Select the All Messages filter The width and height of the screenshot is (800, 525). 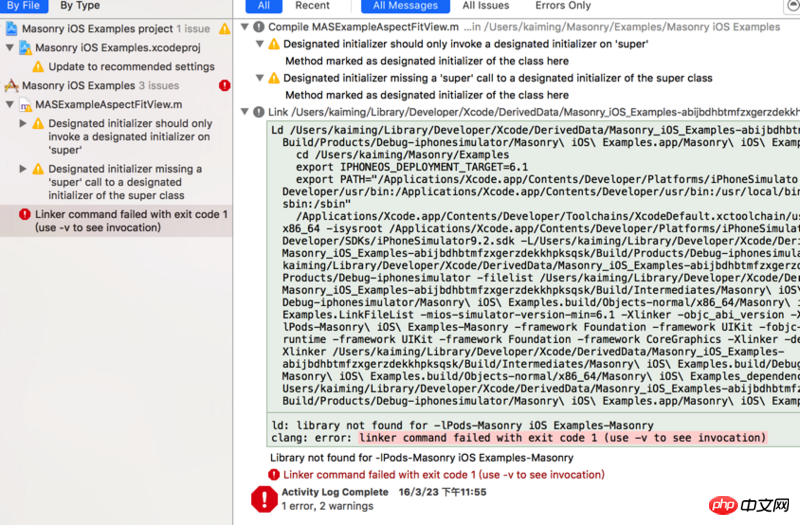(x=405, y=6)
